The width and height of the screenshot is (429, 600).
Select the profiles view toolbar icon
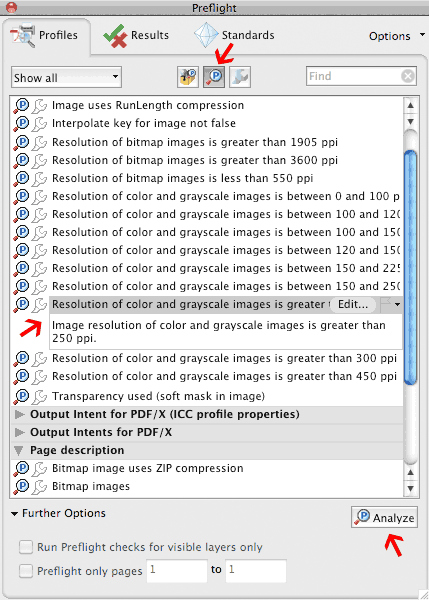coord(188,77)
